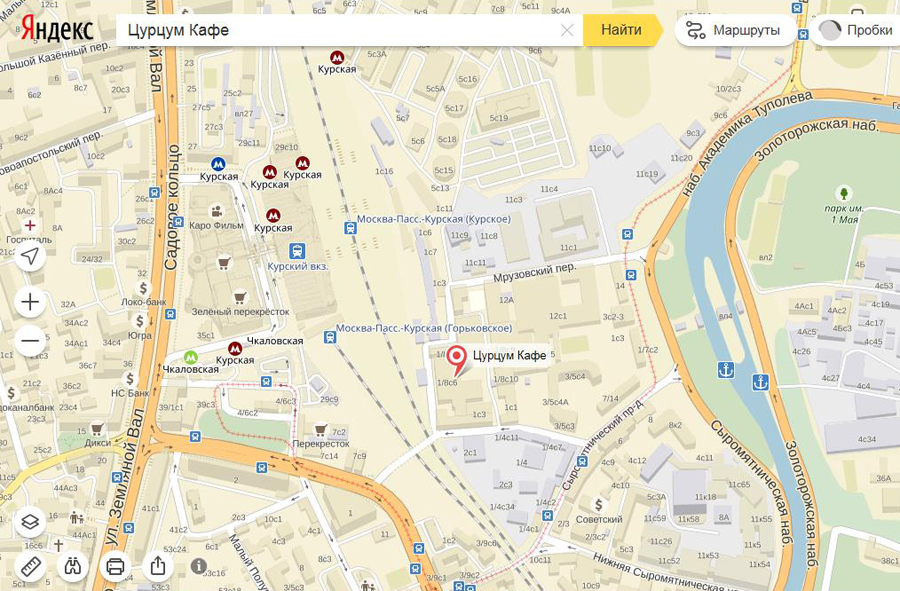900x591 pixels.
Task: Zoom out with the minus button
Action: click(30, 340)
